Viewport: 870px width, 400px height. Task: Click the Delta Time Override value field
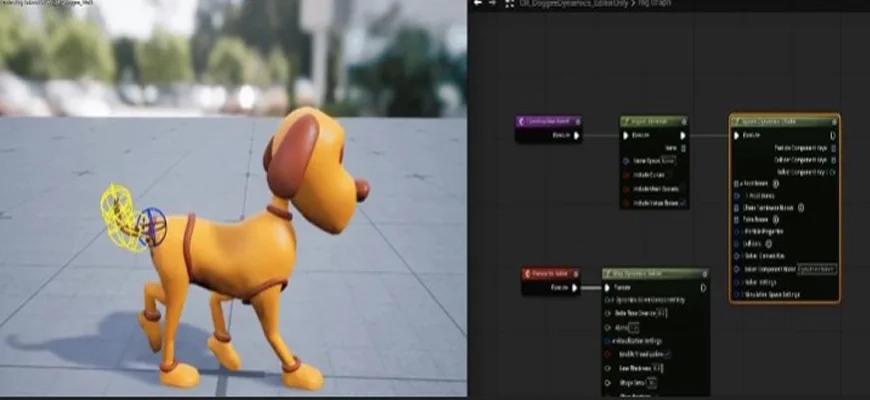pyautogui.click(x=660, y=313)
